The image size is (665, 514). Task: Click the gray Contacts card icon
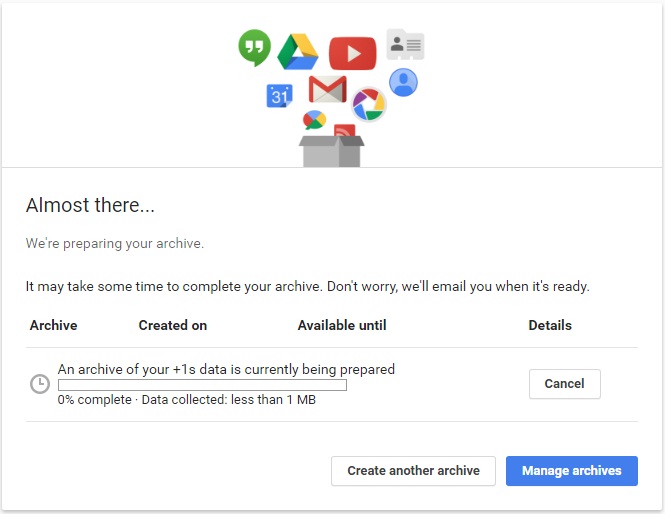pos(405,45)
